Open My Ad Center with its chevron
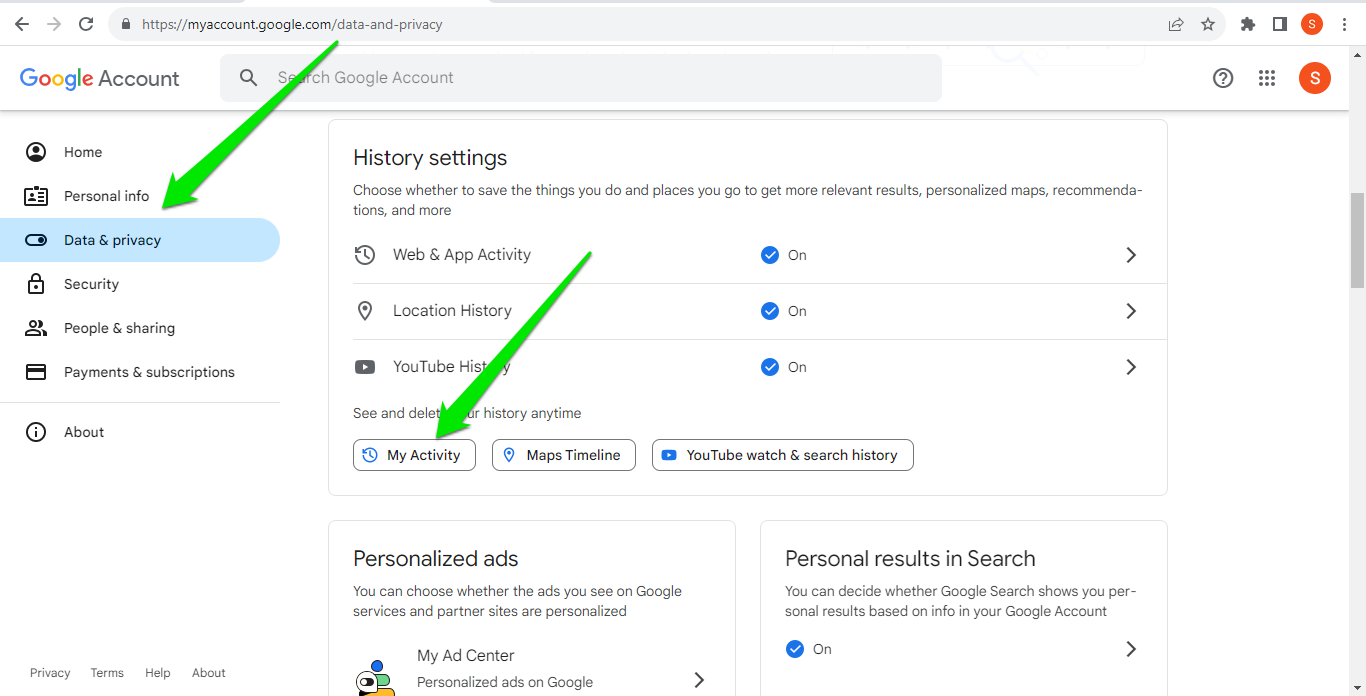The width and height of the screenshot is (1366, 696). click(x=699, y=680)
